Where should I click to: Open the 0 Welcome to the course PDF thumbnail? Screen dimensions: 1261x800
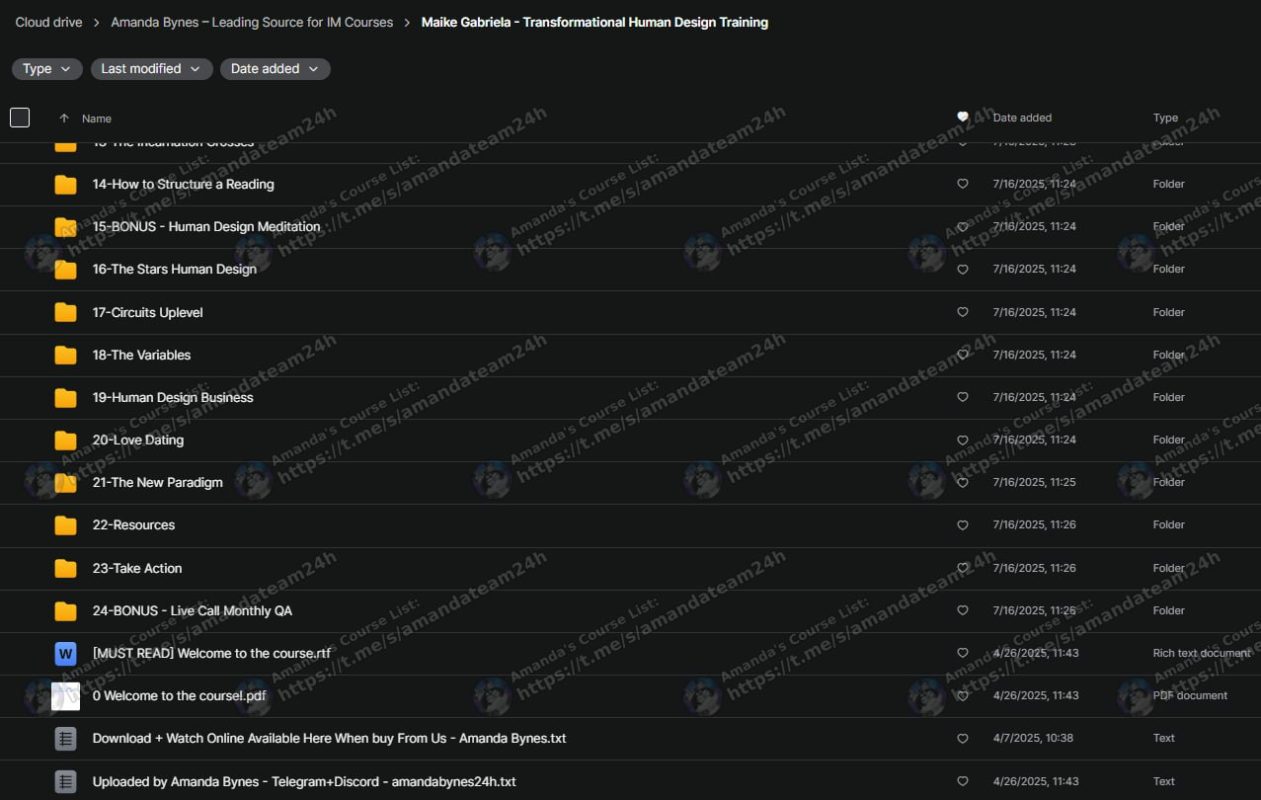[x=65, y=696]
